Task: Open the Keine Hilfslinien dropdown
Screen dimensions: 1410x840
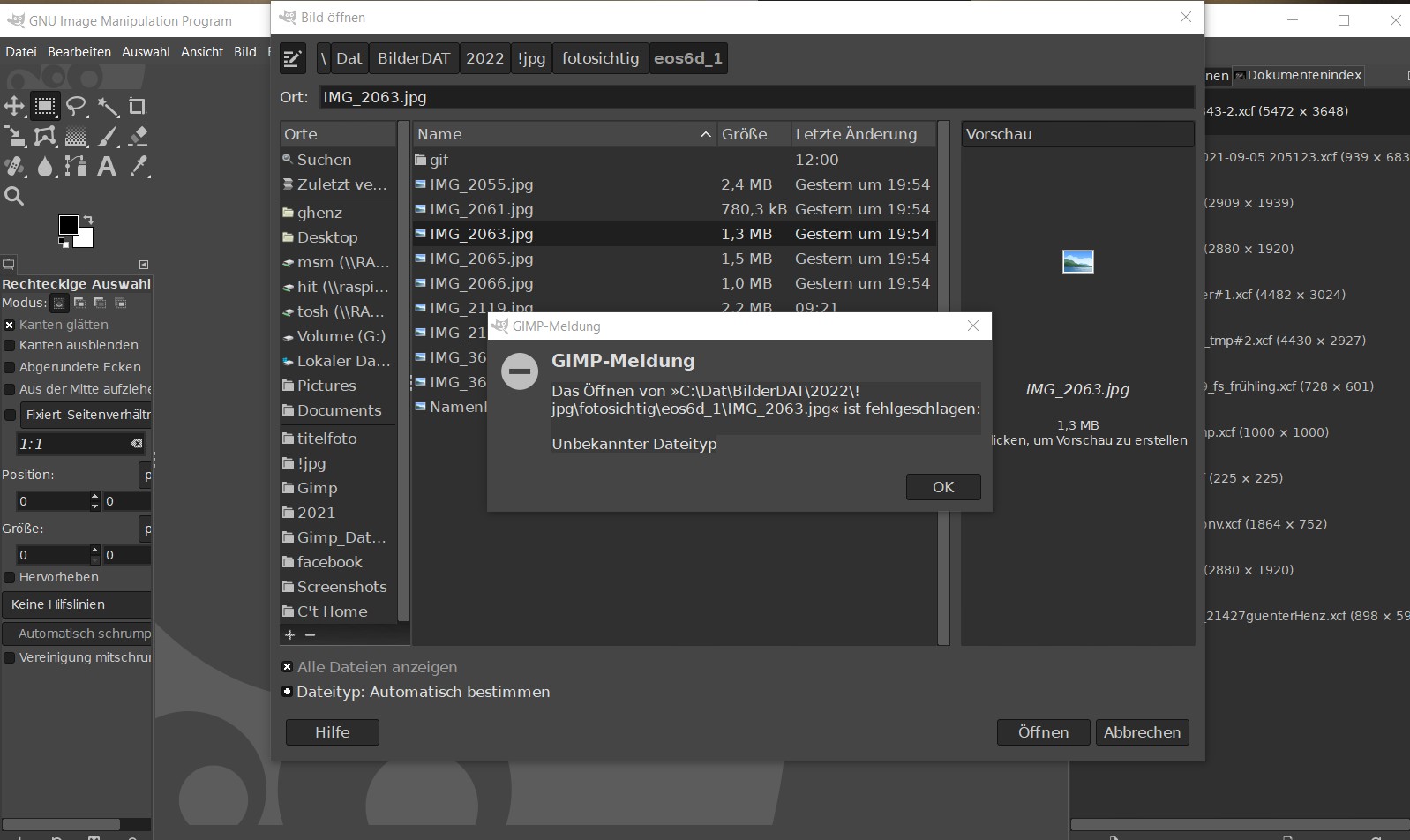Action: point(76,604)
